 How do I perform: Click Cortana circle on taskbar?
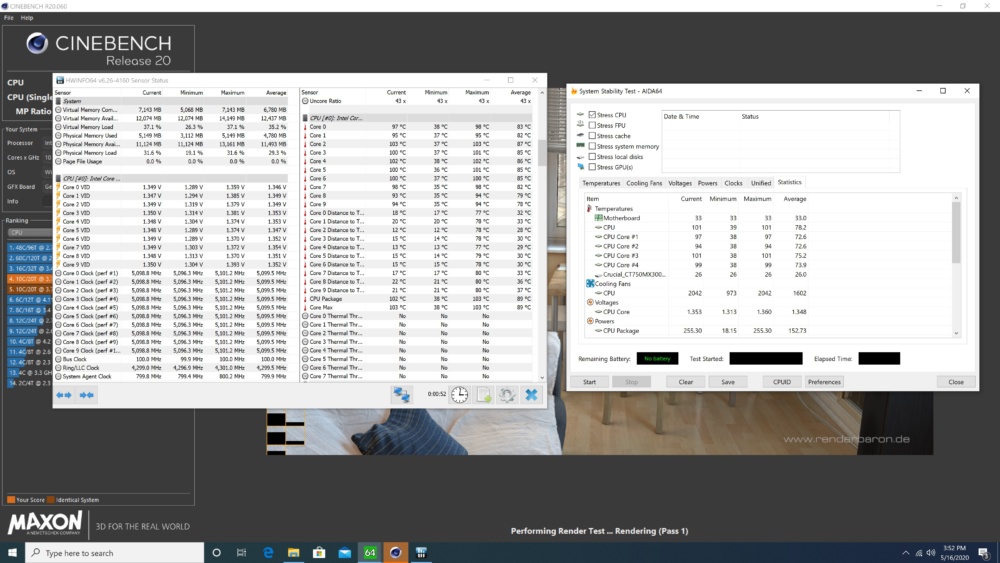click(216, 553)
